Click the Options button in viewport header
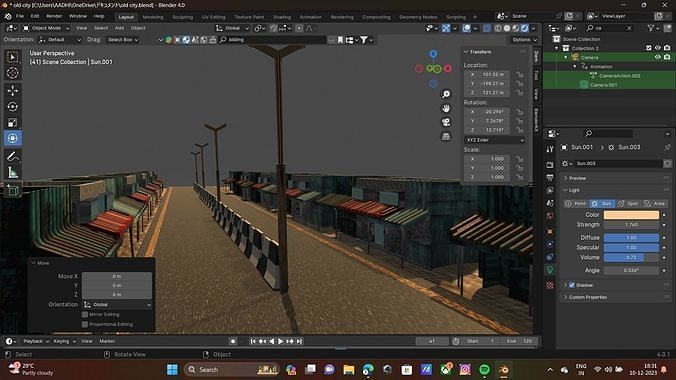 click(x=524, y=40)
